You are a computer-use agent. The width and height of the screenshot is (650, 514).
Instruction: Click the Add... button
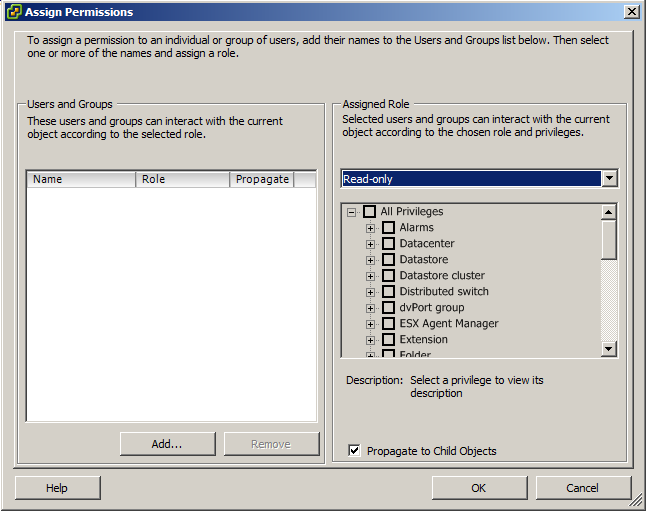167,444
